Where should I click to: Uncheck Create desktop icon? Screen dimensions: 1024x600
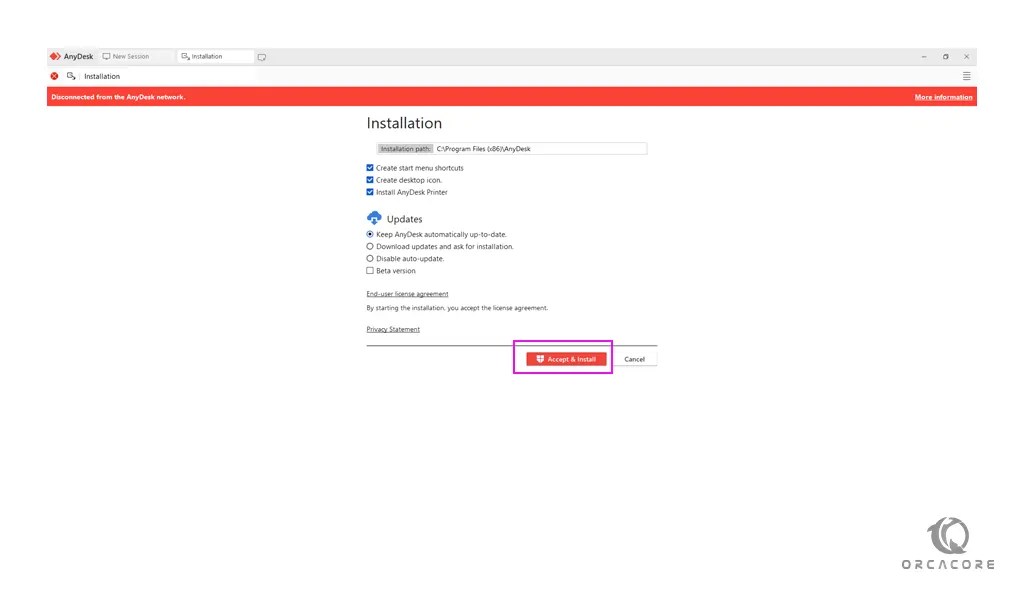tap(370, 180)
